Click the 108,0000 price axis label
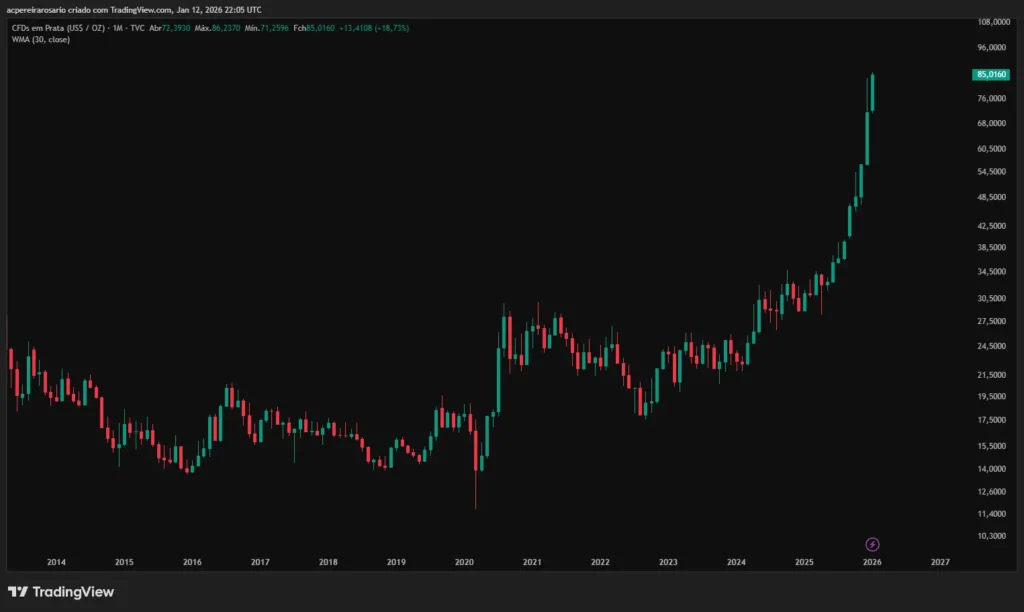This screenshot has width=1024, height=612. point(990,21)
